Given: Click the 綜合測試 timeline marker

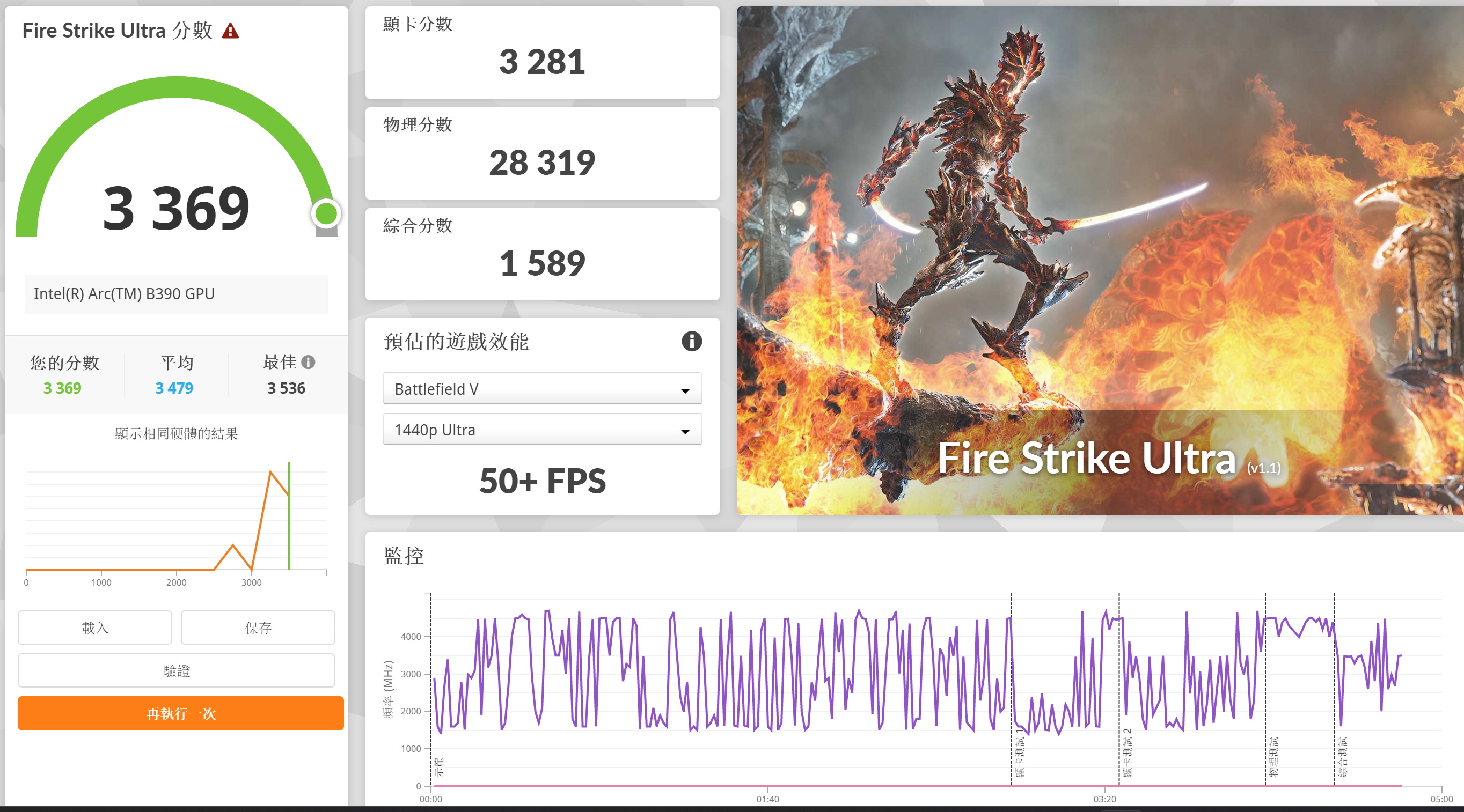Looking at the screenshot, I should [1342, 756].
